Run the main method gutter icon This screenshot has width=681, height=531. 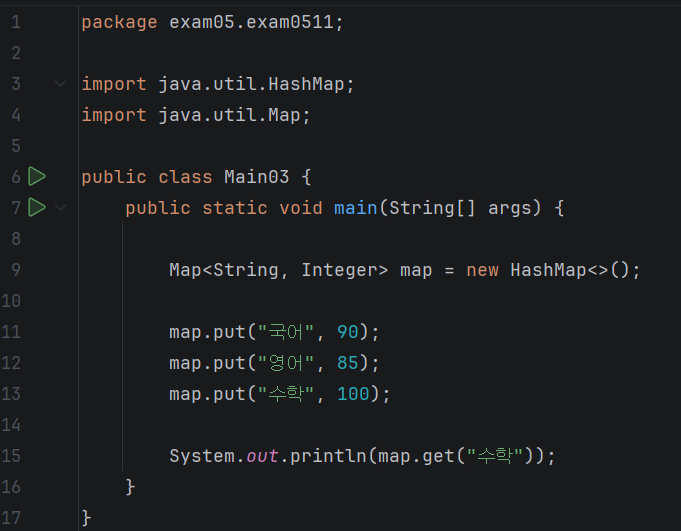tap(37, 208)
